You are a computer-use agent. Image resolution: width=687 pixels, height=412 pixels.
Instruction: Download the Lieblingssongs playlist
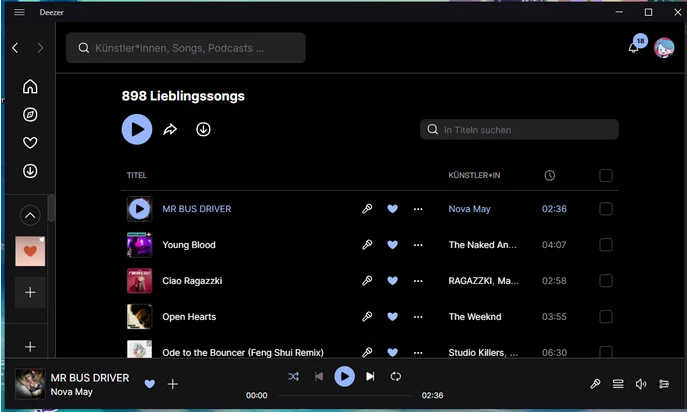tap(203, 129)
